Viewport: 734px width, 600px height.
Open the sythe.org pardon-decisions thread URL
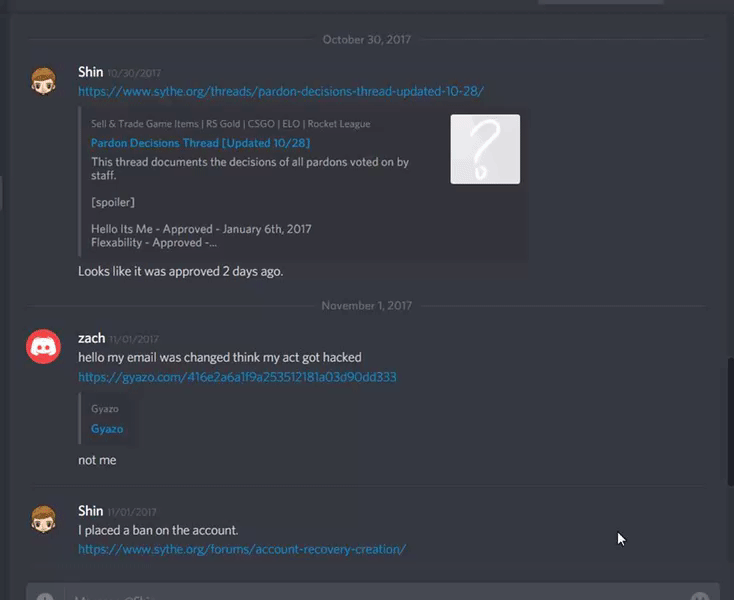[281, 91]
